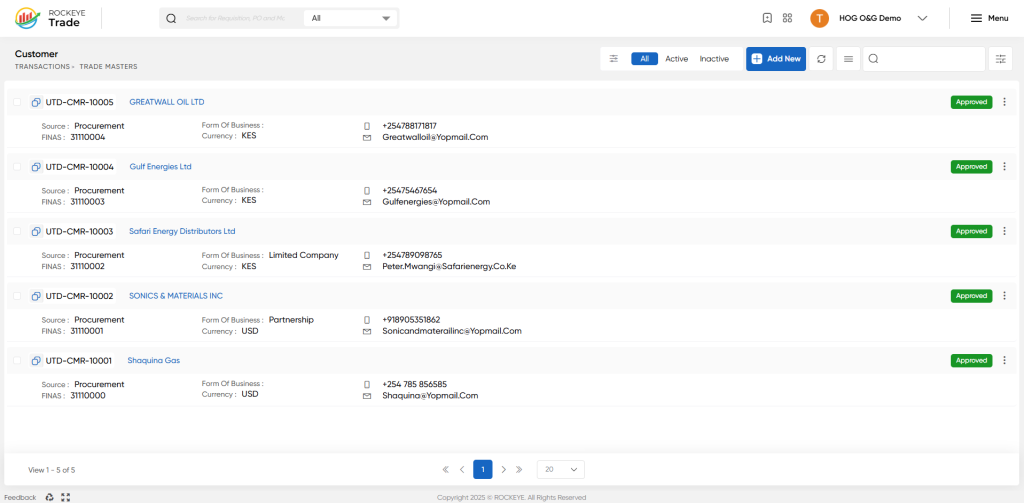Open three-dot menu for Safari Energy Distributors
1024x503 pixels.
click(x=1004, y=231)
